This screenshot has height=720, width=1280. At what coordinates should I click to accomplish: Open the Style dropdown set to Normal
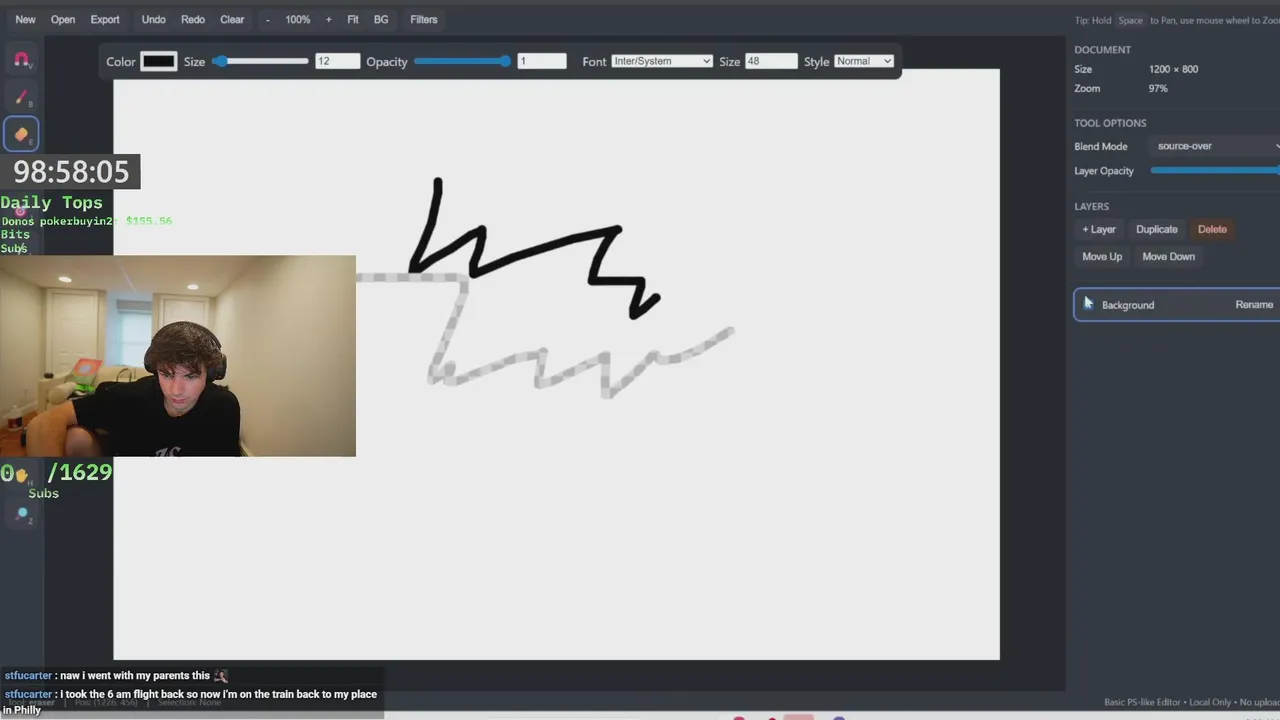(x=863, y=61)
